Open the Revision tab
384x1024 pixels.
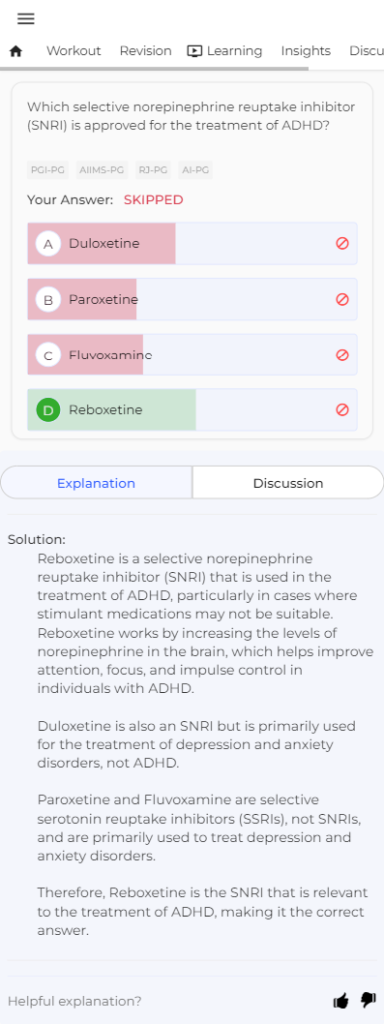pos(146,51)
